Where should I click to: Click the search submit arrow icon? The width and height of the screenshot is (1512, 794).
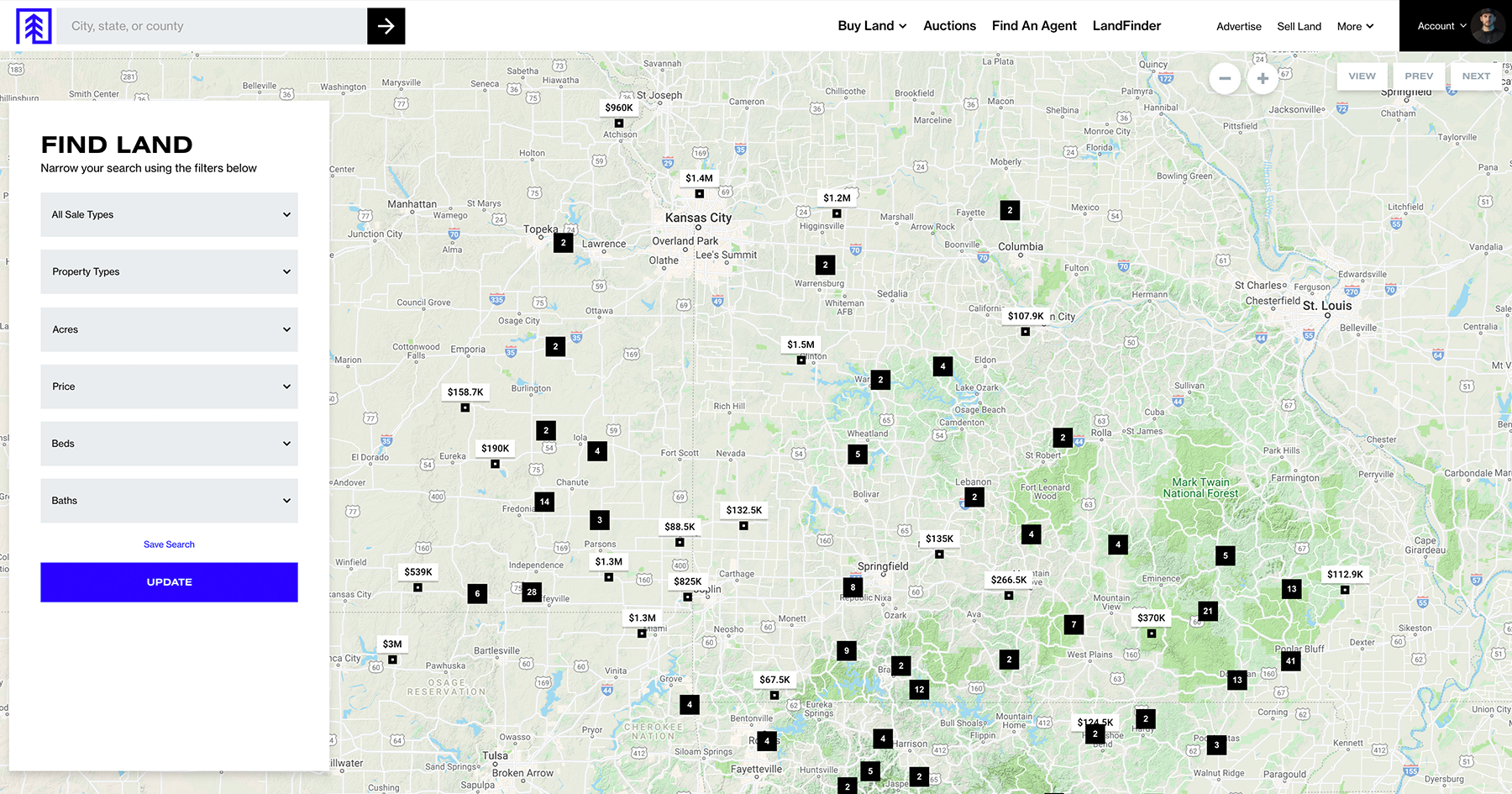386,26
